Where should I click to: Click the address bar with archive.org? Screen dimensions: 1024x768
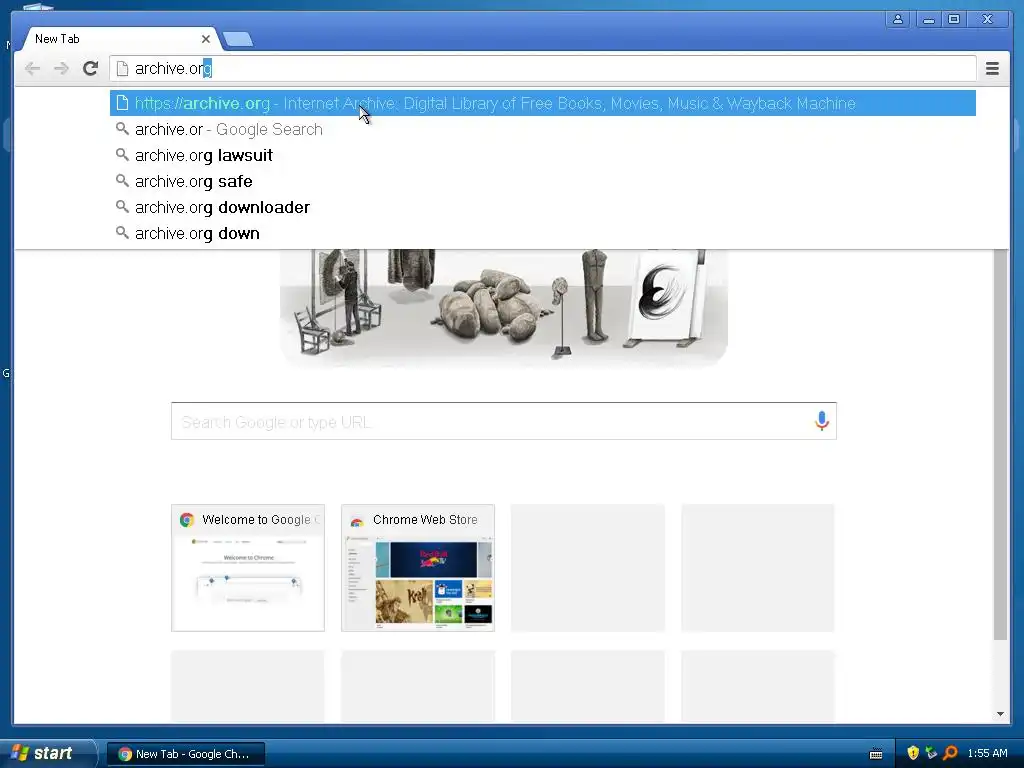pos(542,68)
